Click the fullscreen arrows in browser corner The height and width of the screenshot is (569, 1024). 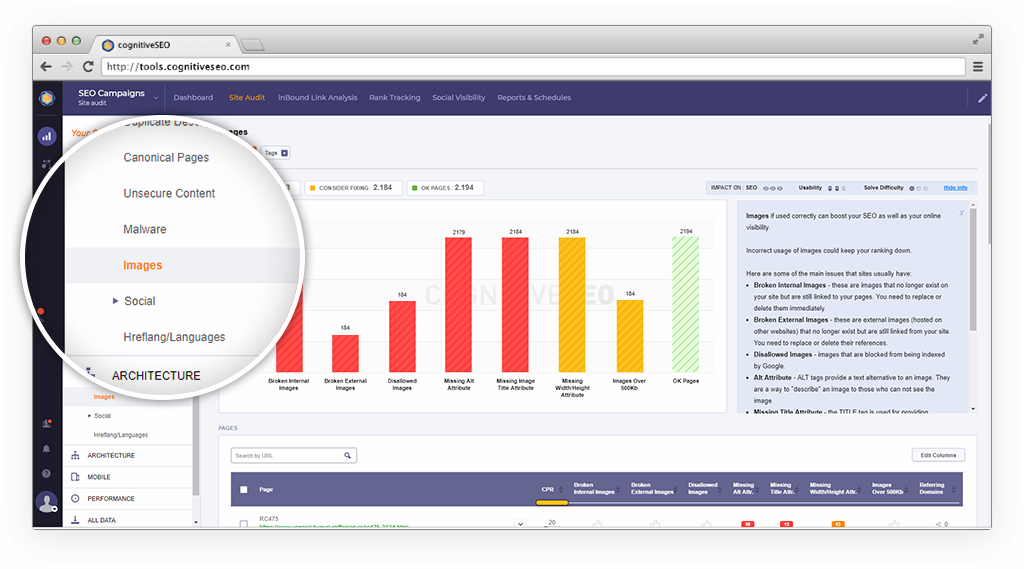pos(978,40)
